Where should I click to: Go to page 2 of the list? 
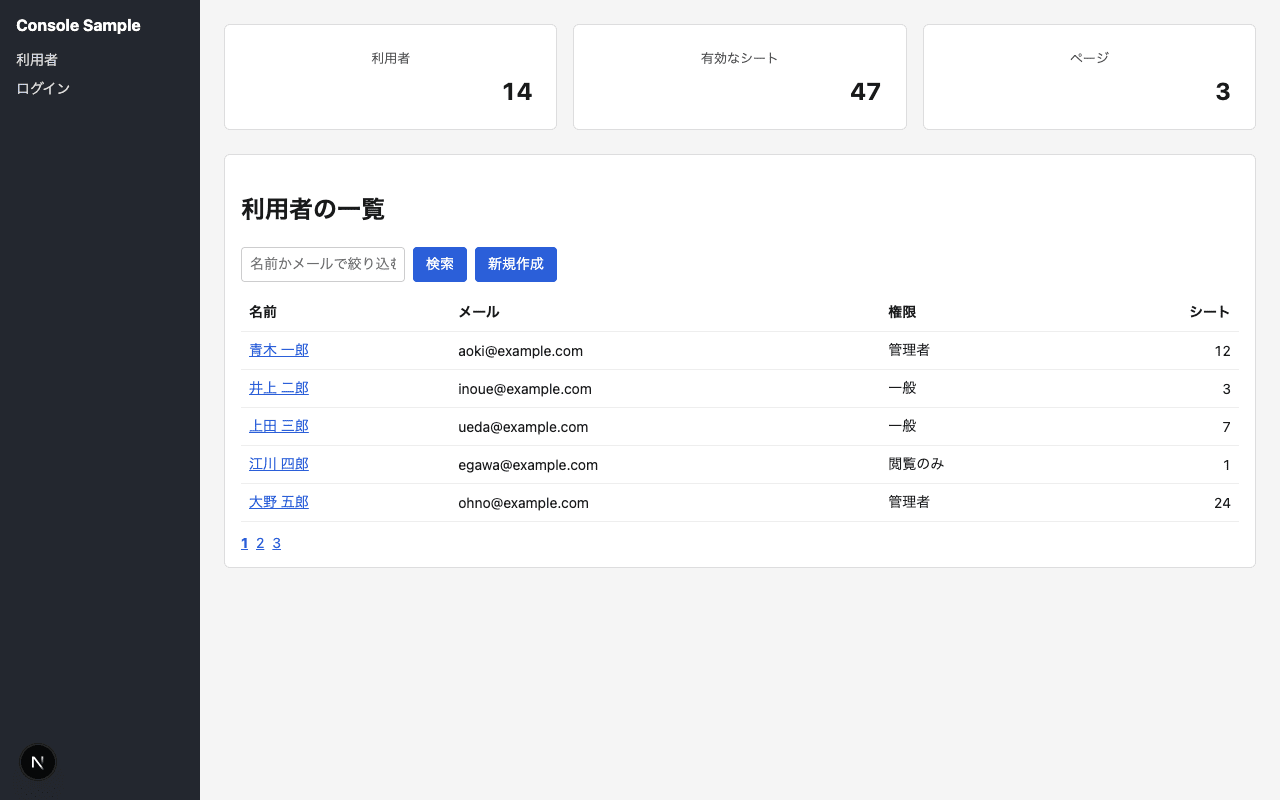coord(260,543)
